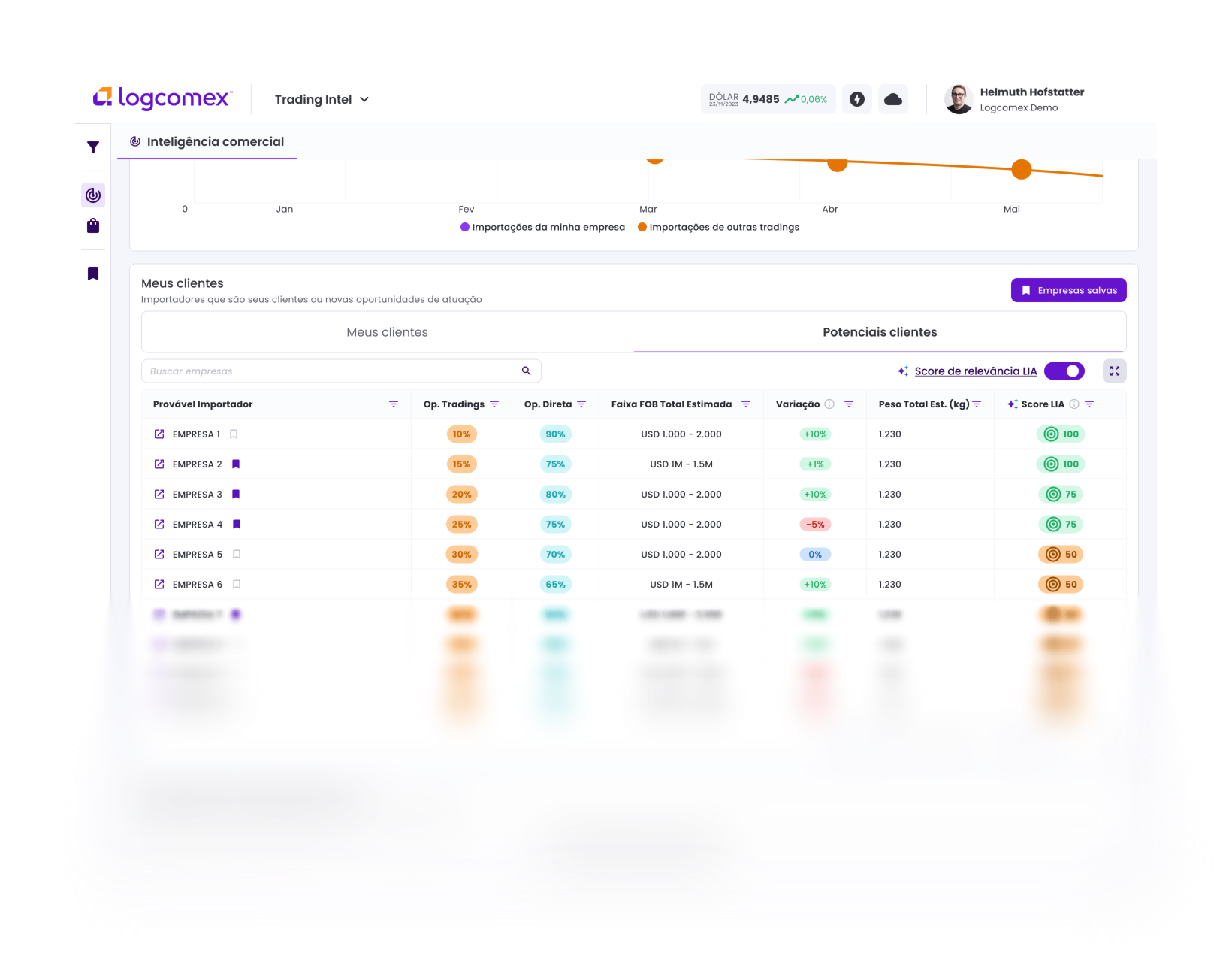Open EMPRESA 2 external link icon
Image resolution: width=1232 pixels, height=962 pixels.
(x=159, y=464)
